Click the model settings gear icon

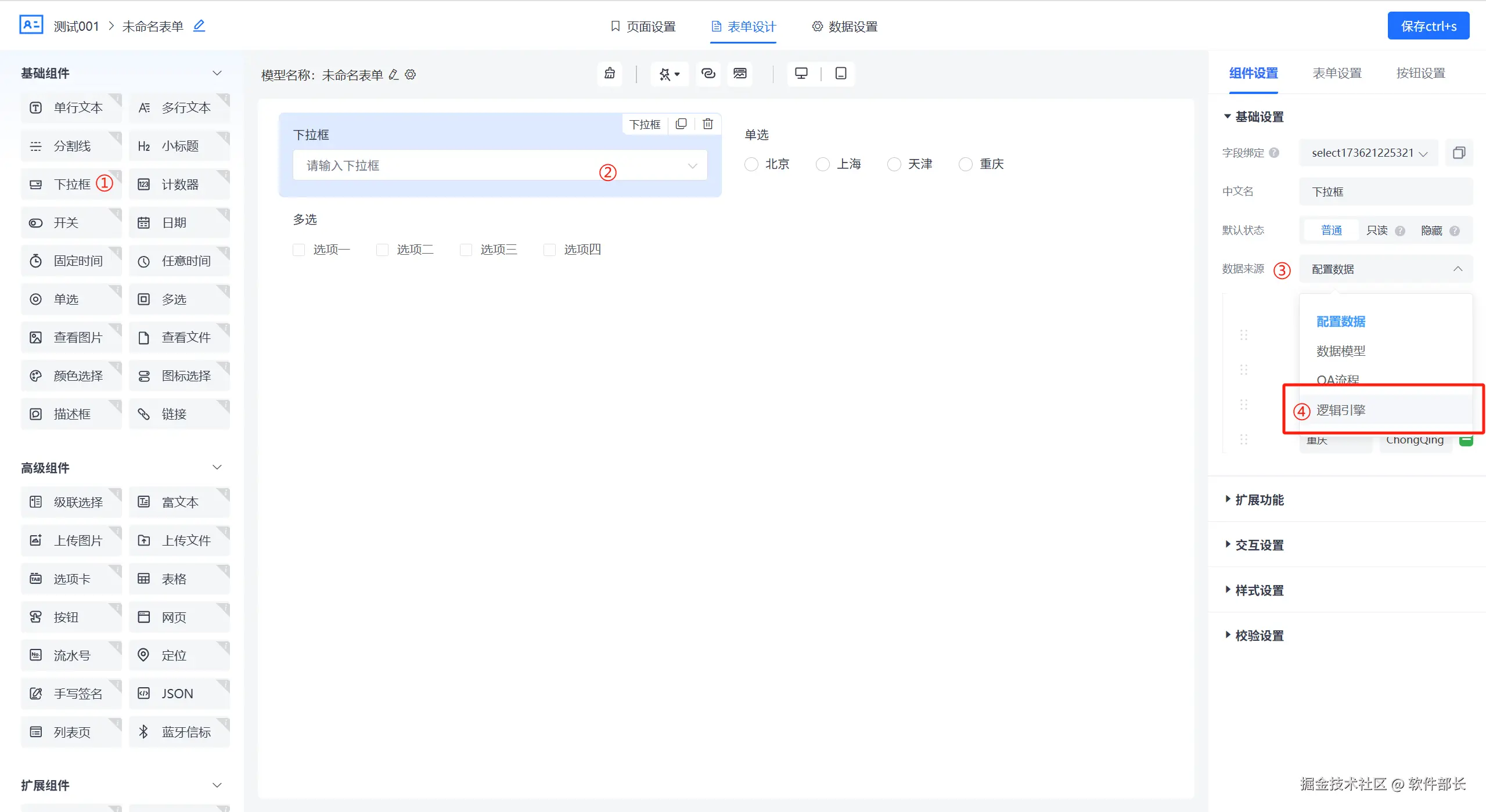pyautogui.click(x=411, y=75)
